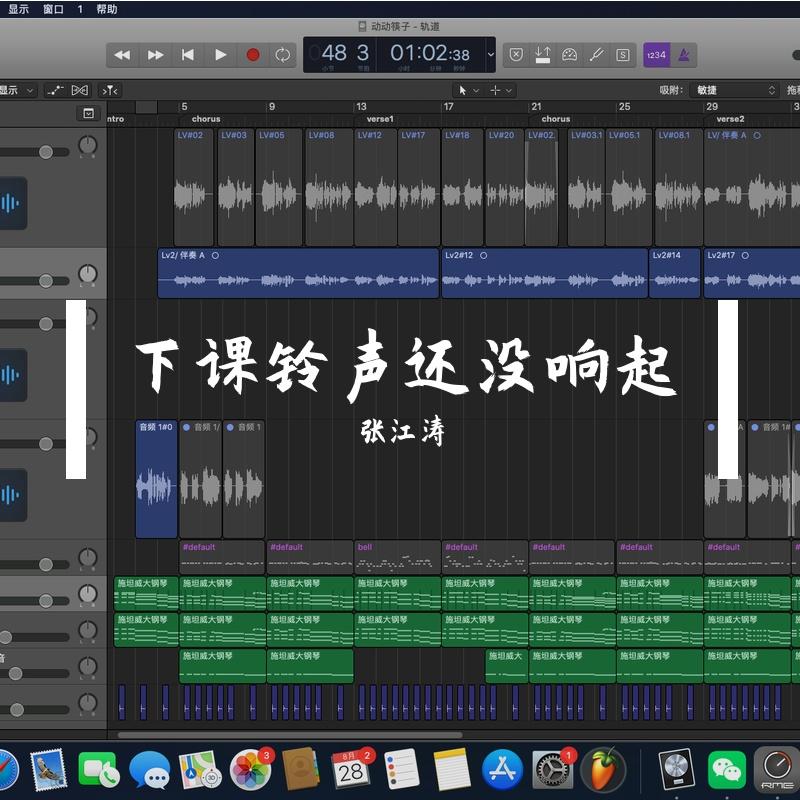Open Maps from the Dock
The width and height of the screenshot is (800, 800).
[199, 770]
